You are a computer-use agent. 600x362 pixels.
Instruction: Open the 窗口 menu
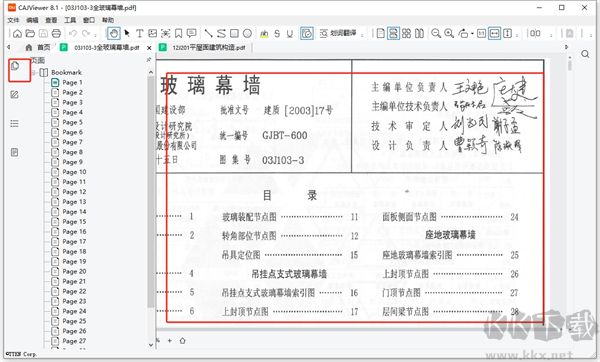89,20
